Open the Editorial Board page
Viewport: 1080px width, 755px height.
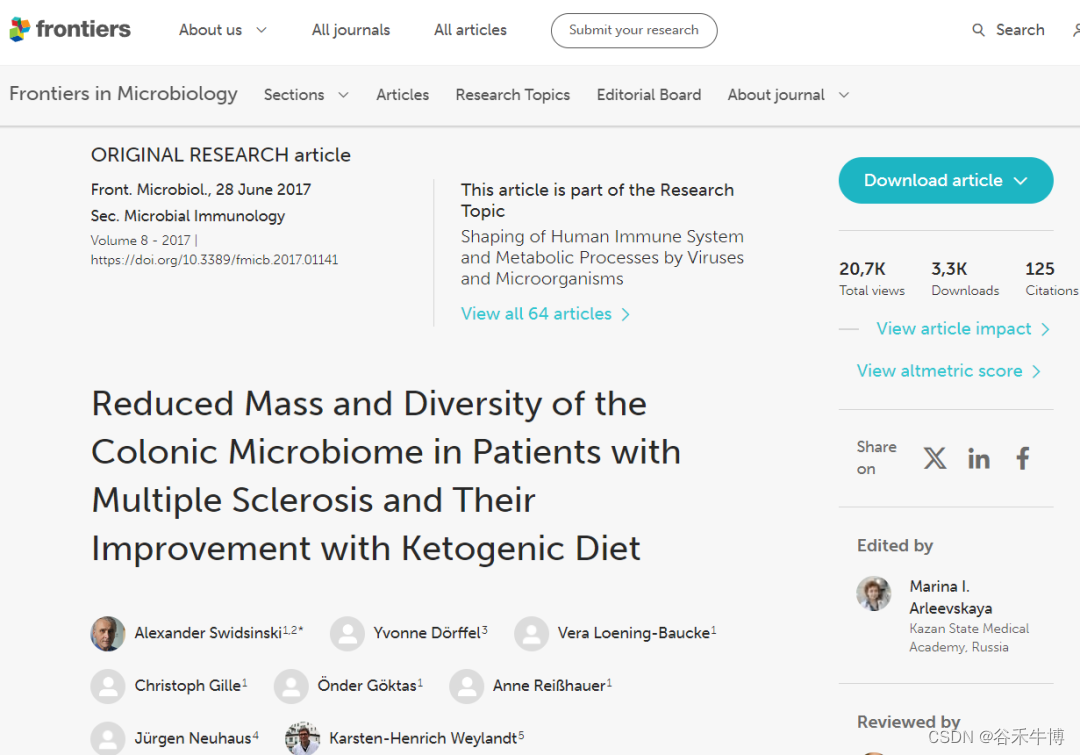(649, 95)
